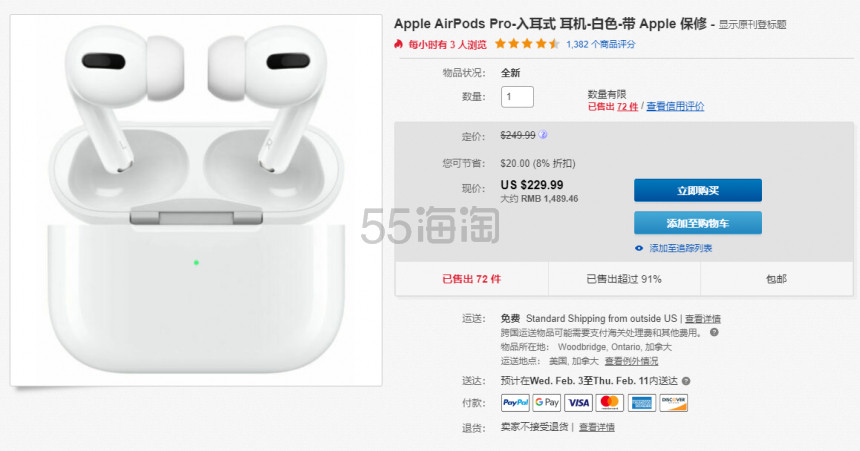Open the 查看信用评价 feedback link

[x=675, y=106]
